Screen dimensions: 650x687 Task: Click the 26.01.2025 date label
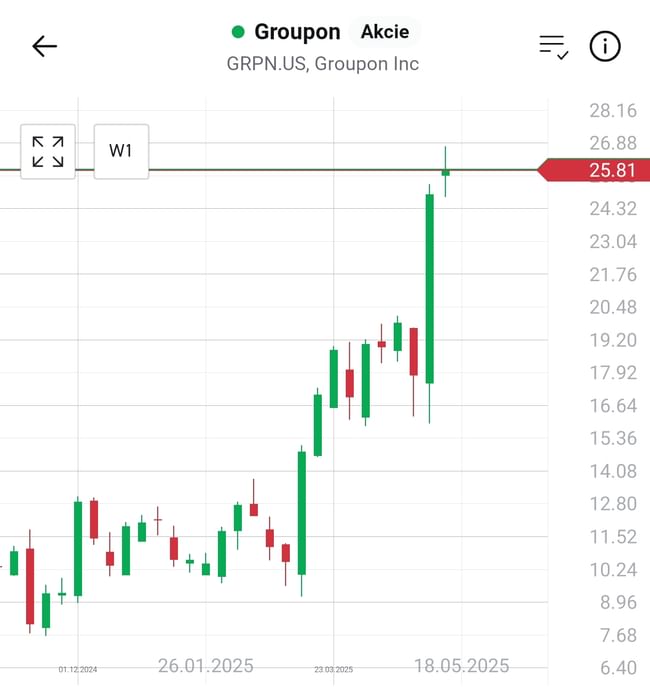[206, 666]
